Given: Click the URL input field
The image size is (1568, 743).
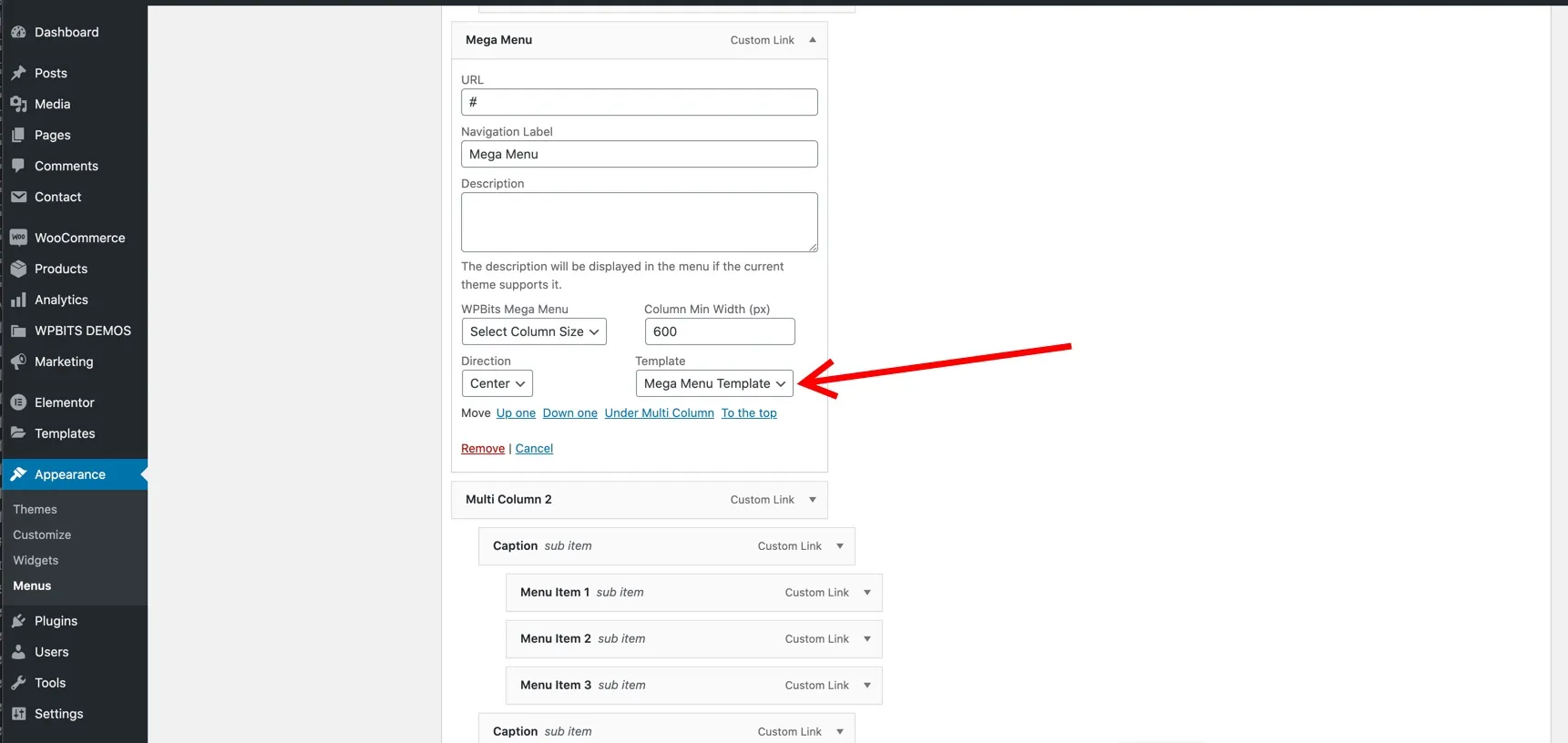Looking at the screenshot, I should (x=640, y=102).
